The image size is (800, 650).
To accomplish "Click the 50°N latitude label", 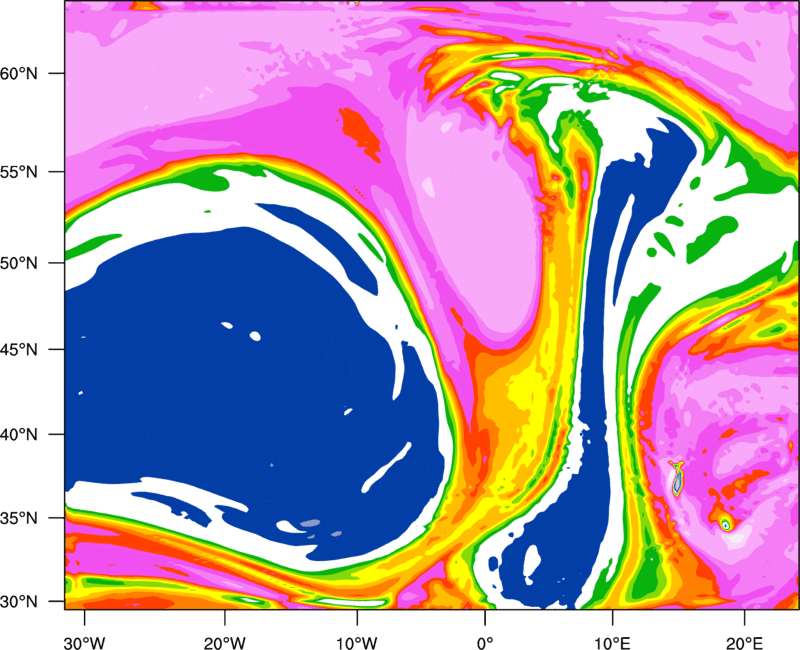I will click(x=19, y=263).
